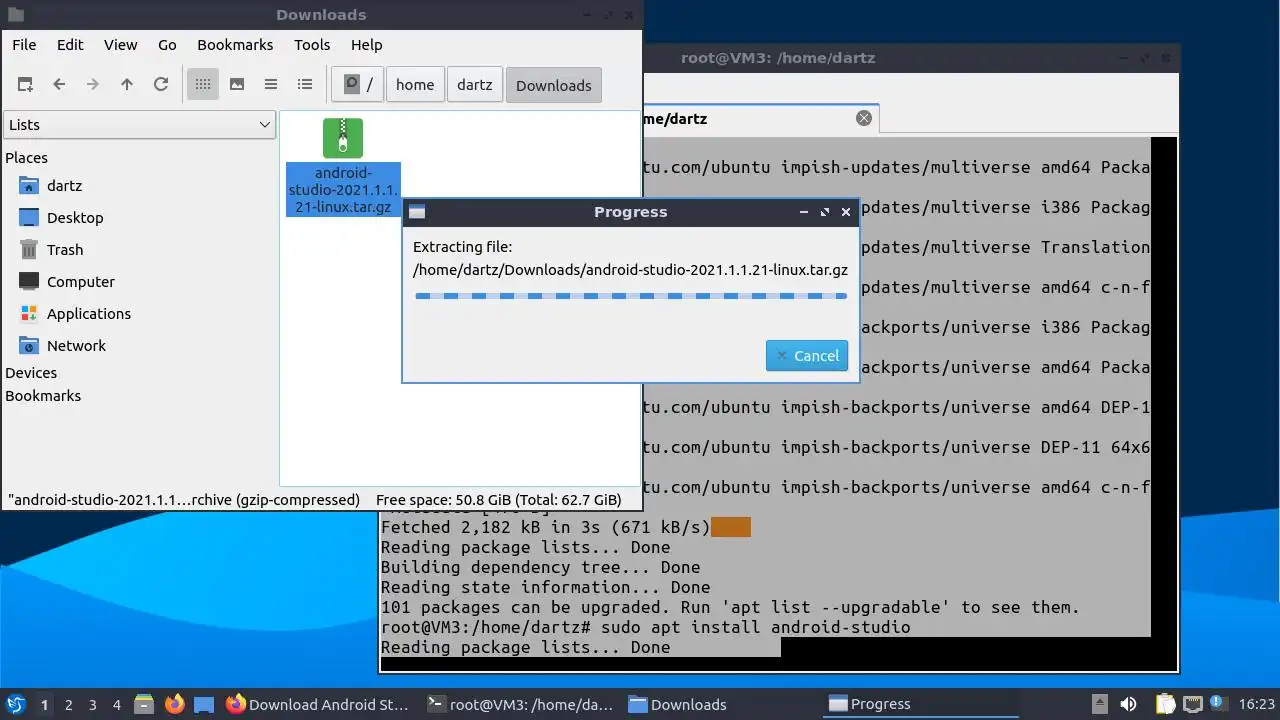Image resolution: width=1280 pixels, height=720 pixels.
Task: Open the Help menu
Action: (x=367, y=45)
